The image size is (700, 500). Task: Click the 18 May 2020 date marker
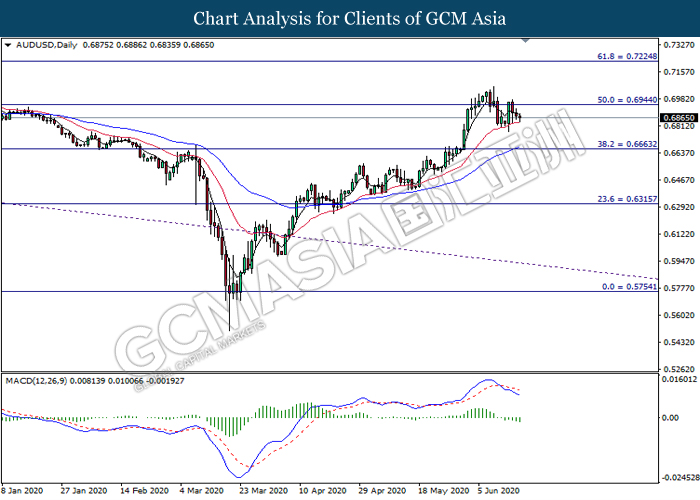point(440,491)
